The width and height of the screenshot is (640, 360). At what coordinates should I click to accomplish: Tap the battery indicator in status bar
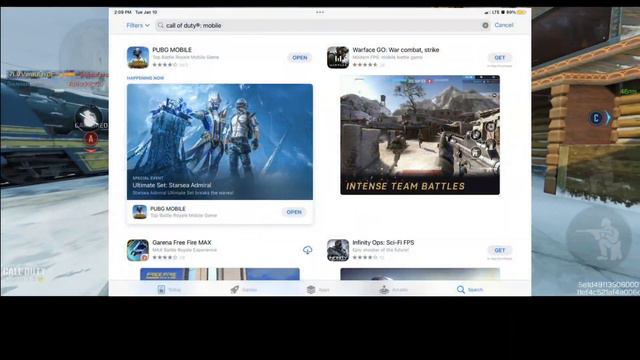(521, 12)
